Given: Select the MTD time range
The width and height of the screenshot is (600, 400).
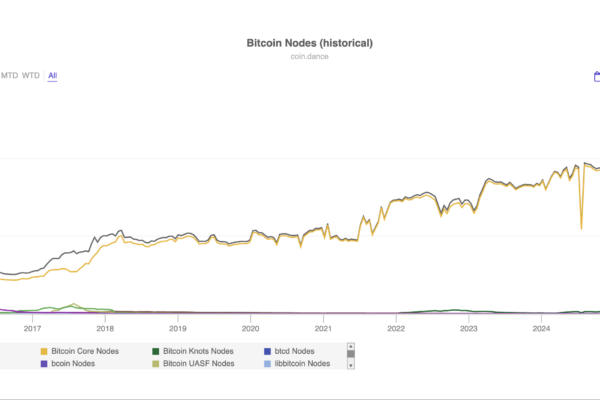Looking at the screenshot, I should [x=10, y=75].
